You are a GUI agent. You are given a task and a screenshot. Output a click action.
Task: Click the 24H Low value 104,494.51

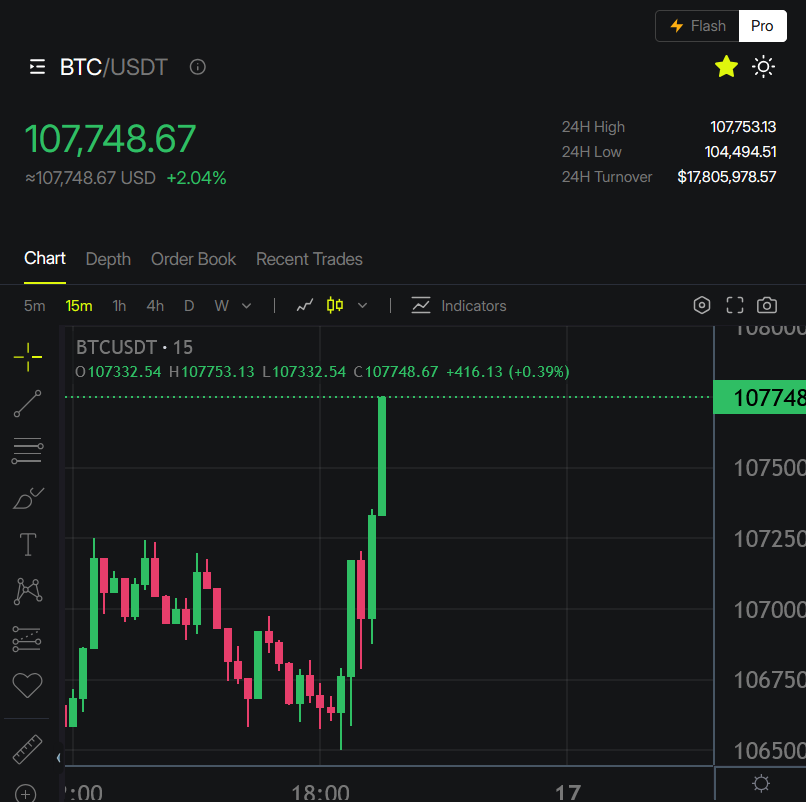pos(740,152)
